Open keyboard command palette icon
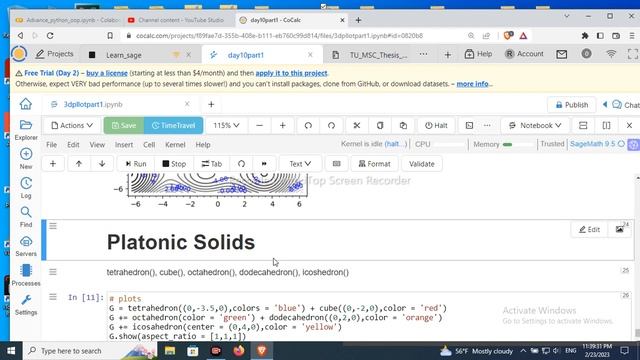 (x=336, y=164)
